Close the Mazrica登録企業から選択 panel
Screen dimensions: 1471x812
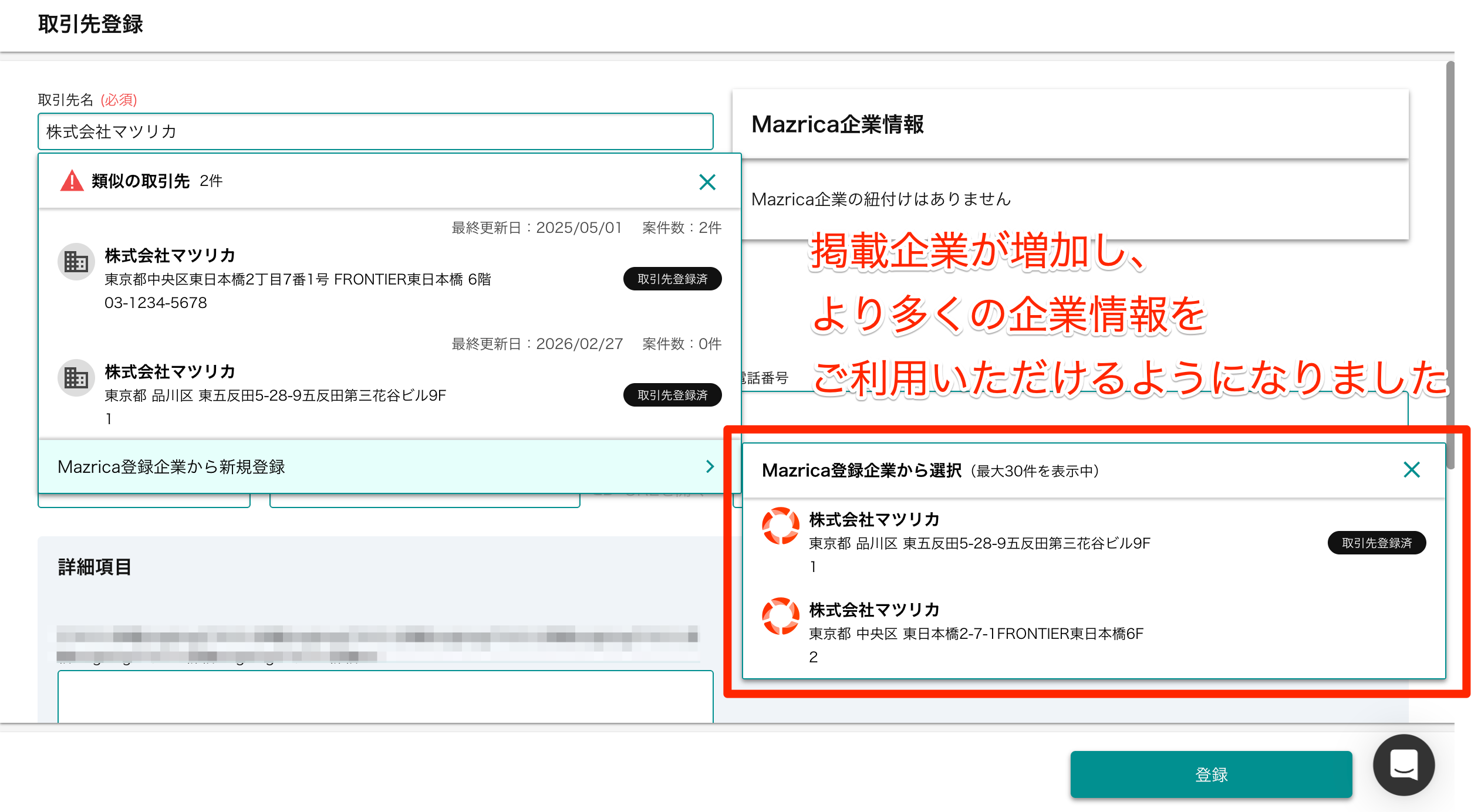point(1411,470)
